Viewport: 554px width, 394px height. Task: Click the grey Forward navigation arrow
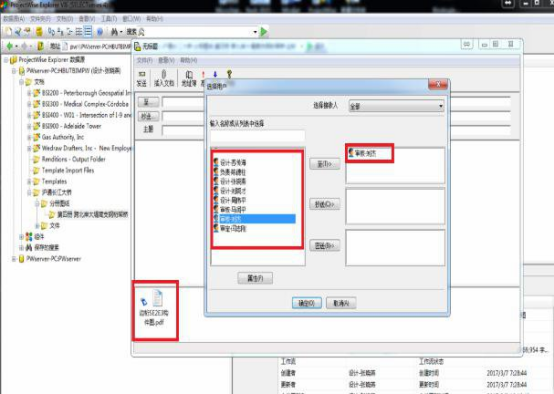pyautogui.click(x=24, y=46)
